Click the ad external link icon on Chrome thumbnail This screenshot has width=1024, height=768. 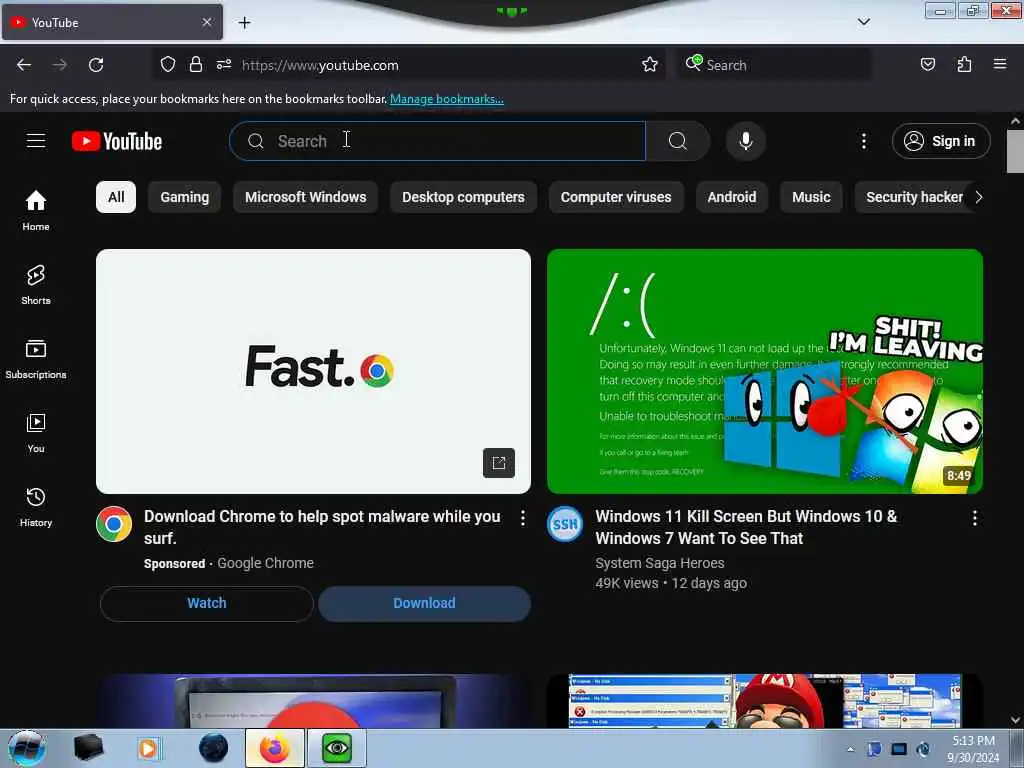pyautogui.click(x=499, y=463)
